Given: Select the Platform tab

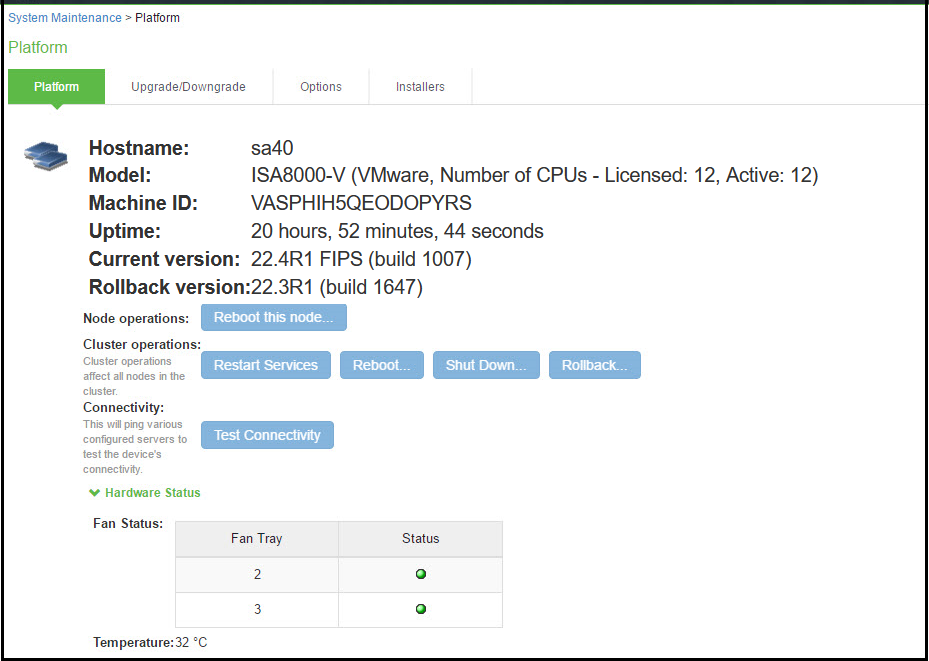Looking at the screenshot, I should (x=56, y=87).
